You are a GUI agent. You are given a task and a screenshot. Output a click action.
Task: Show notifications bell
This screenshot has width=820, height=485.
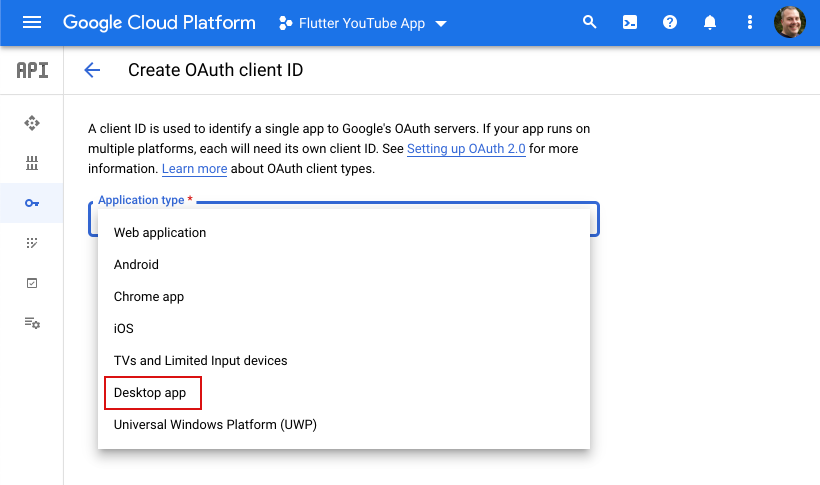click(710, 22)
